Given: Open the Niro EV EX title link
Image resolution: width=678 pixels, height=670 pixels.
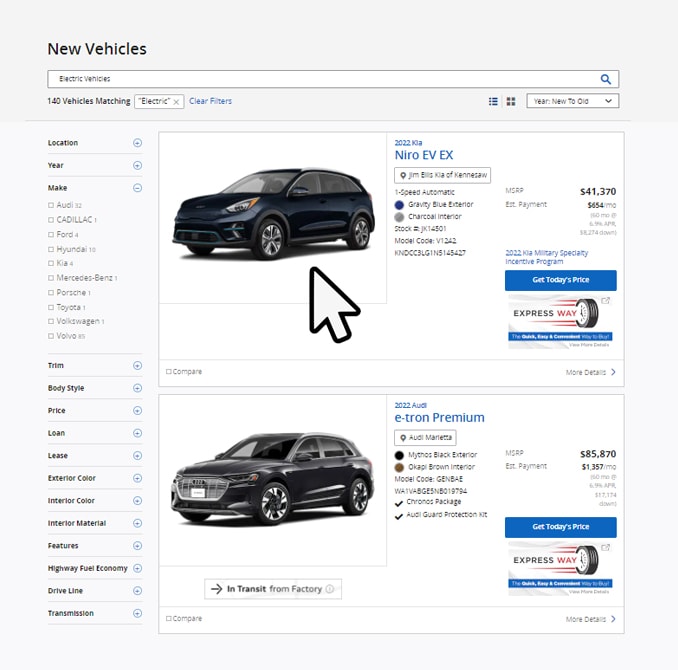Looking at the screenshot, I should click(424, 155).
